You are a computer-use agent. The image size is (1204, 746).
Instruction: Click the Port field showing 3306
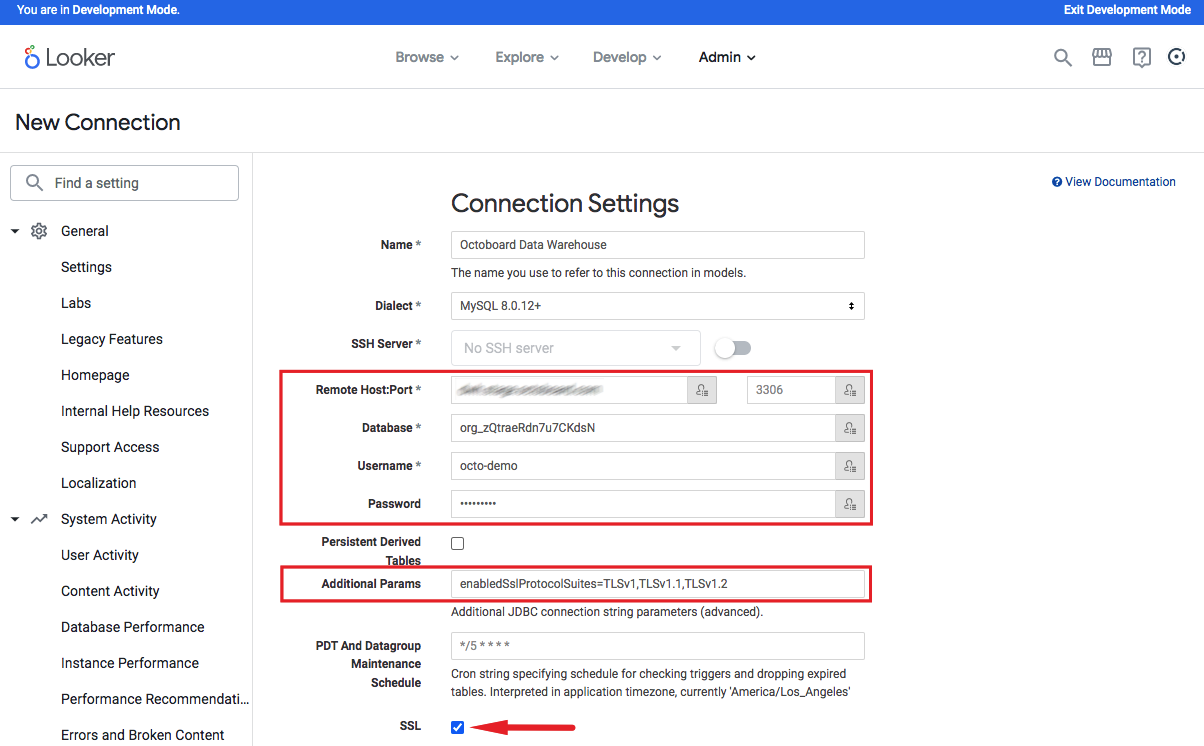click(791, 390)
